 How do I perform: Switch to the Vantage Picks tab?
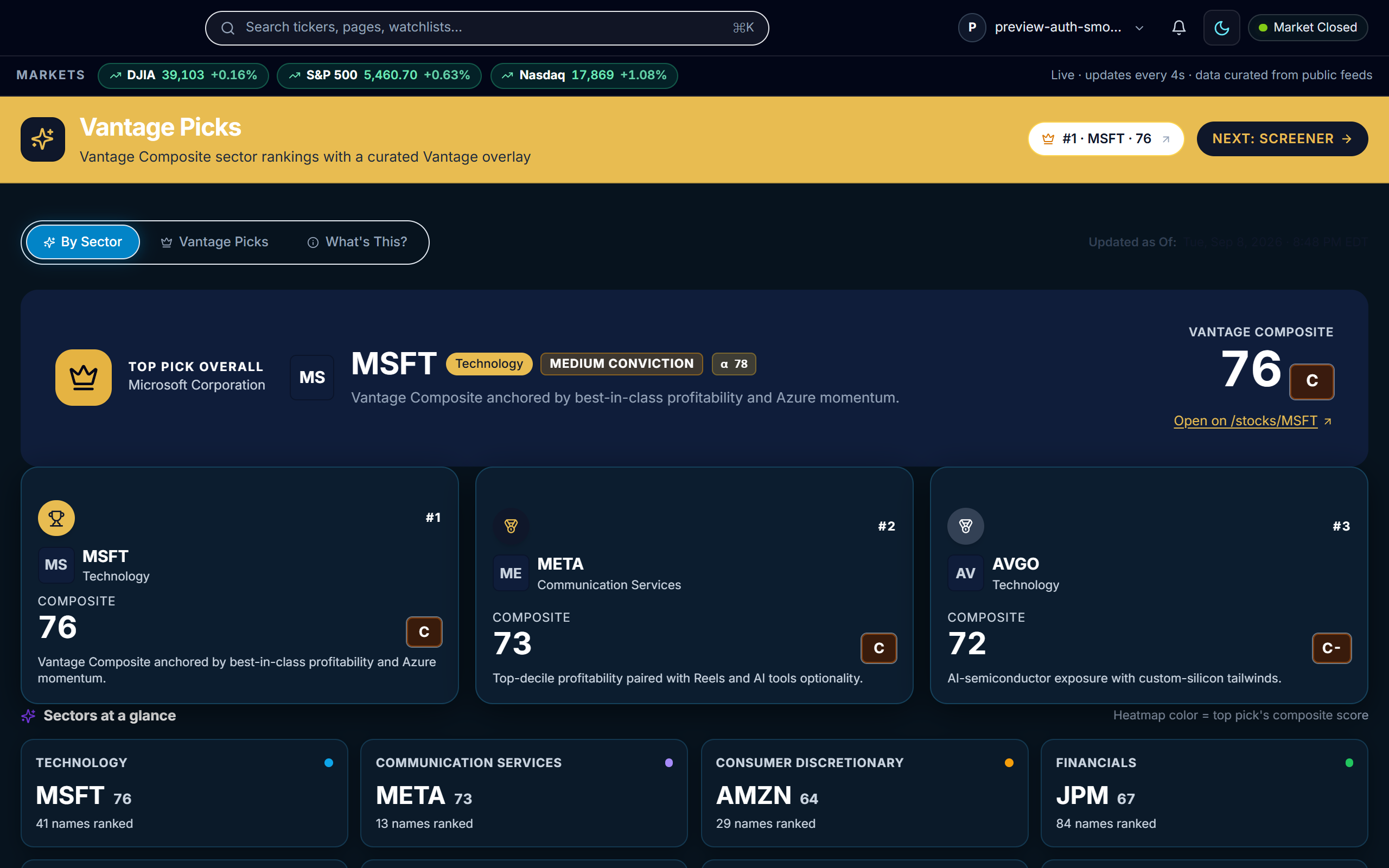point(214,242)
